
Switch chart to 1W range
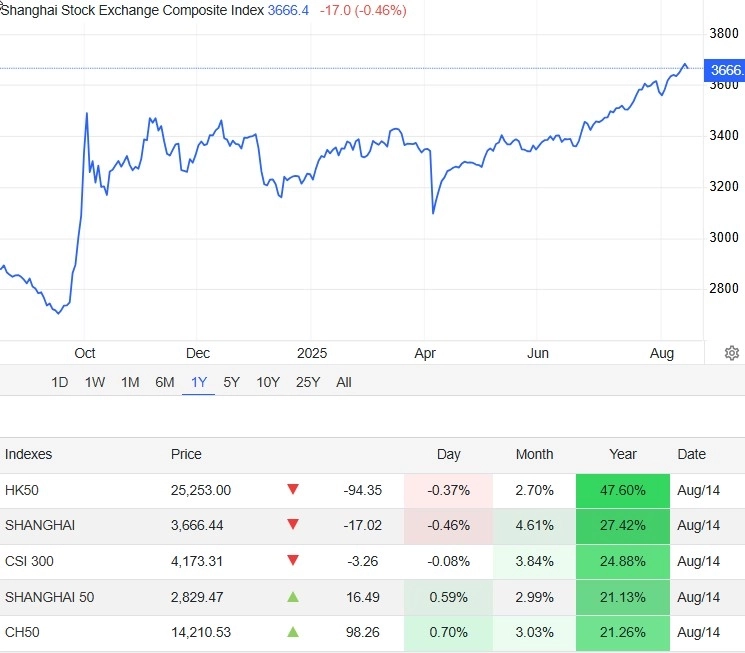click(x=95, y=382)
